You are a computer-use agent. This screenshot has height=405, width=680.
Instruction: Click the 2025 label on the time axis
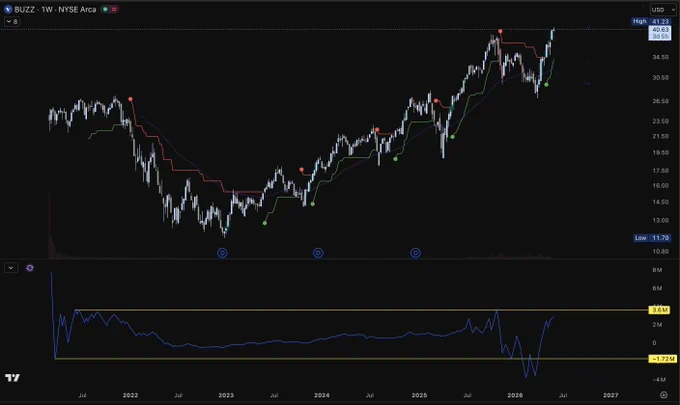419,395
